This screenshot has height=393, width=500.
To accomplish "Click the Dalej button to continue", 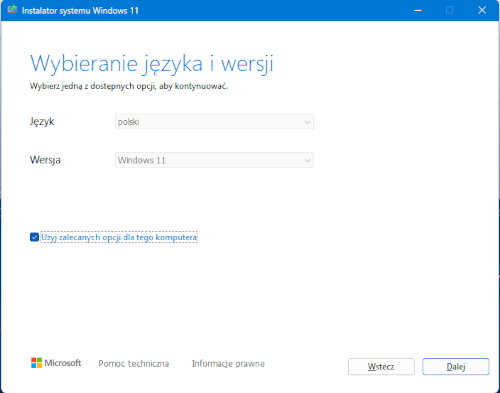I will click(x=456, y=367).
